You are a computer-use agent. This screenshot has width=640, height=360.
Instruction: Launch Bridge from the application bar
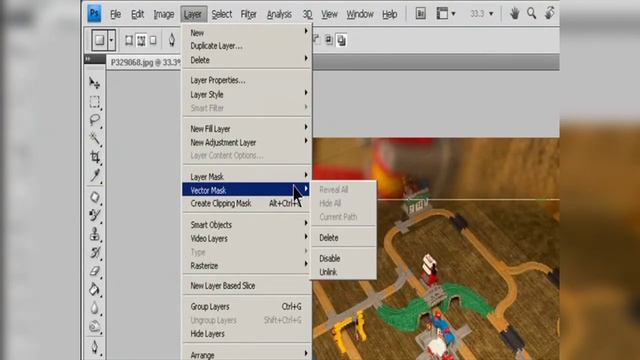tap(420, 14)
